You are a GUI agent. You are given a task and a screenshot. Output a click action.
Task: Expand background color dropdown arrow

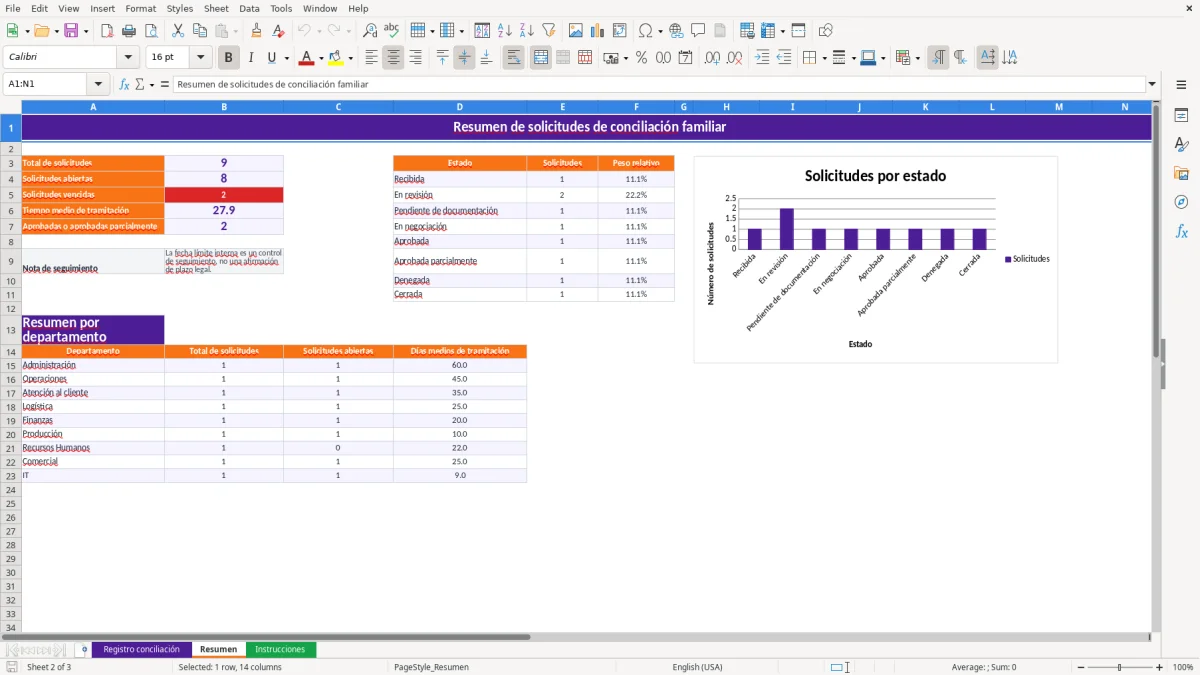350,58
